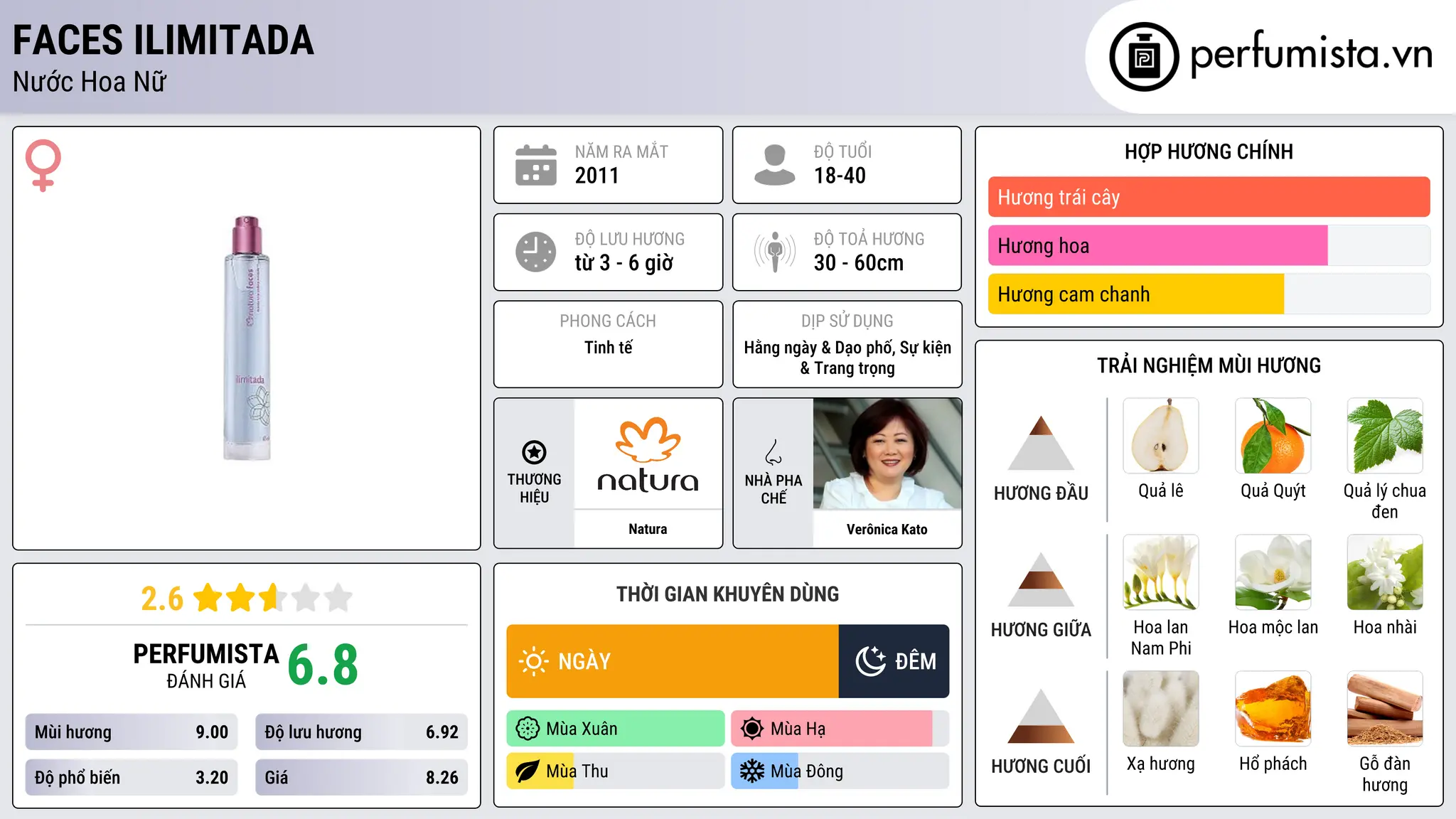Click the perfumista.vn perfume bottle logo icon
This screenshot has height=819, width=1456.
[x=1144, y=57]
